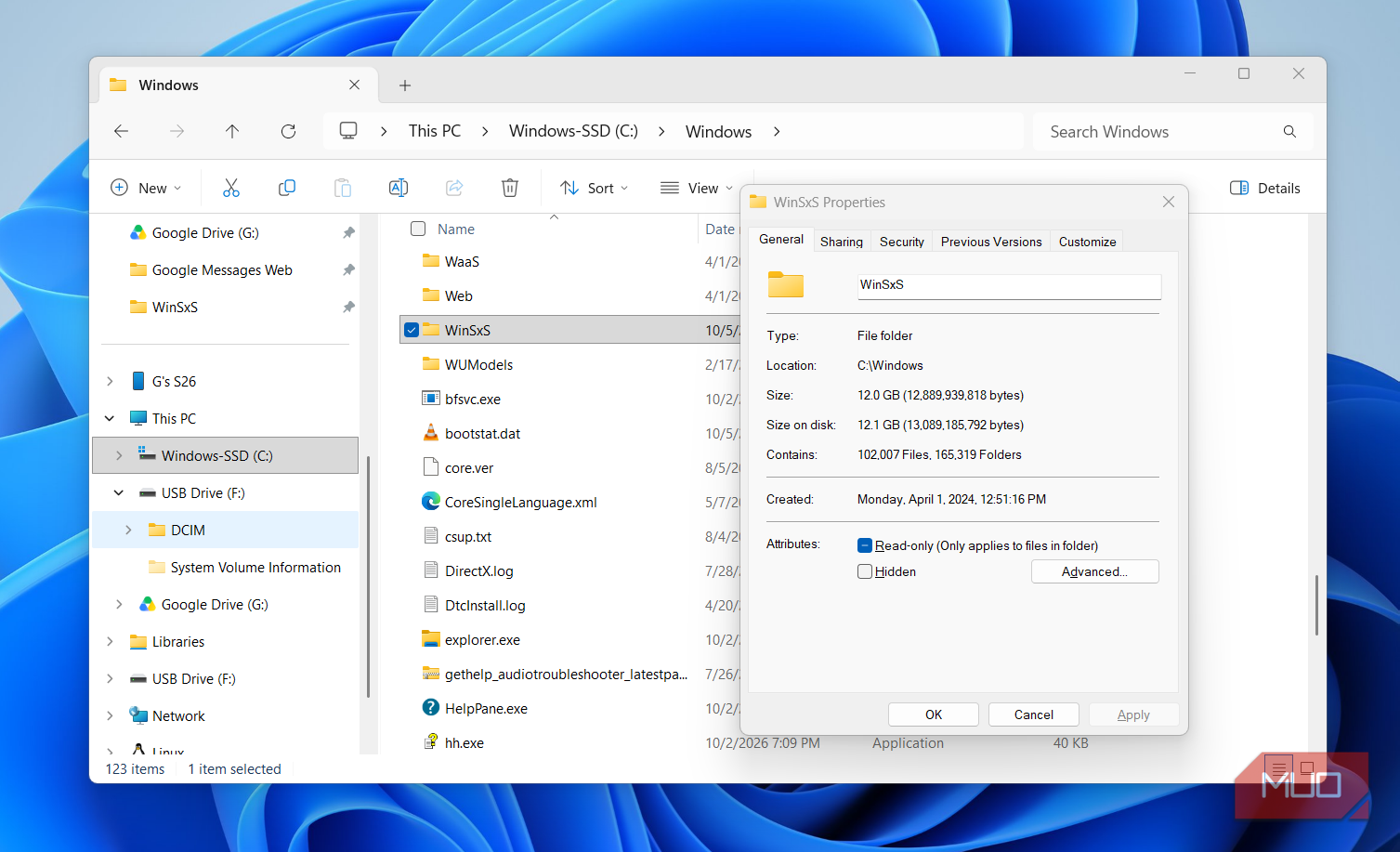This screenshot has height=852, width=1400.
Task: Click the Rename icon in toolbar
Action: pos(399,188)
